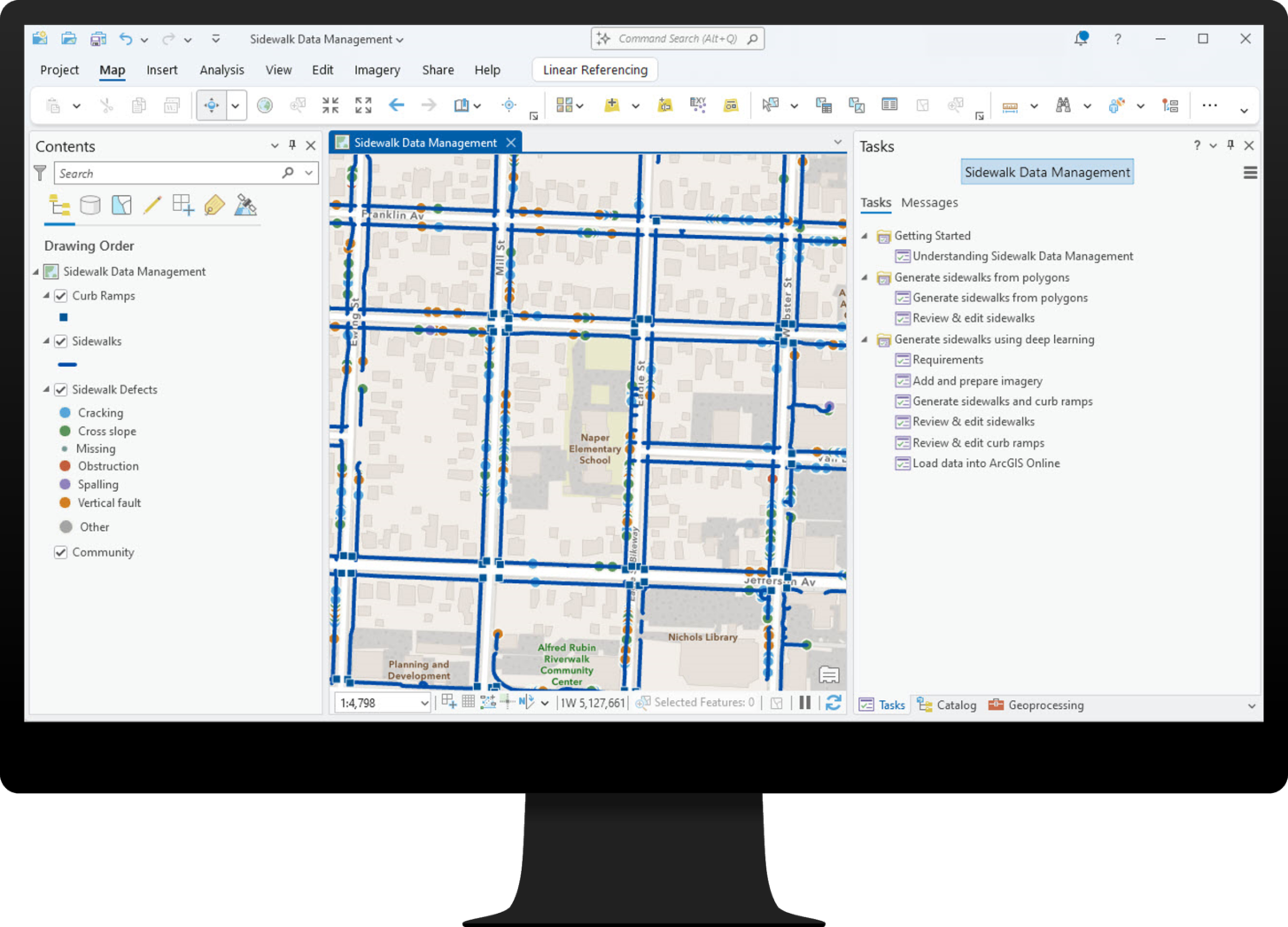This screenshot has height=927, width=1288.
Task: Select the Explore navigation tool
Action: (x=211, y=105)
